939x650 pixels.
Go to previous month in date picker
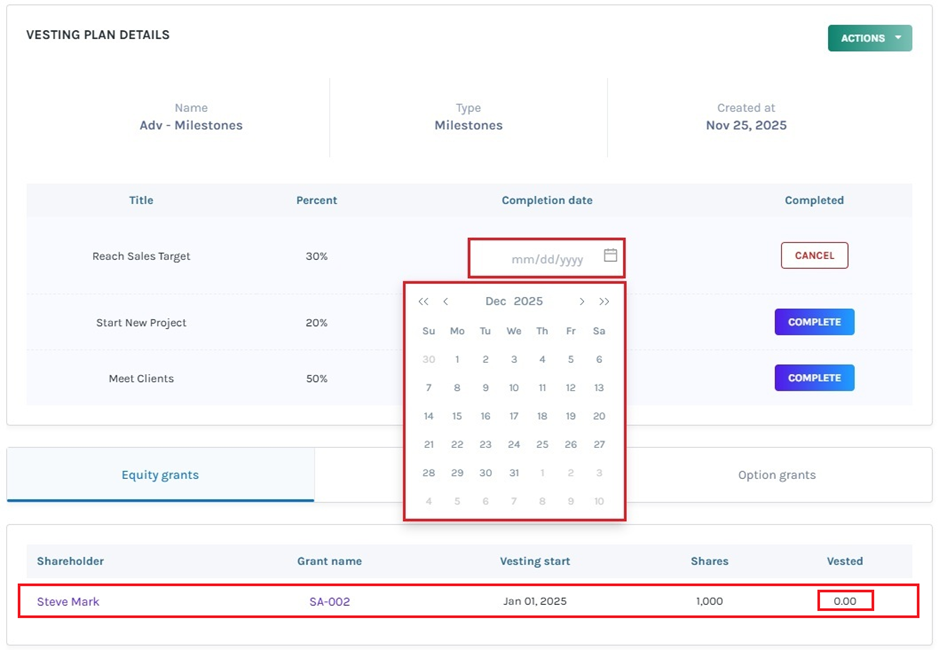[446, 302]
